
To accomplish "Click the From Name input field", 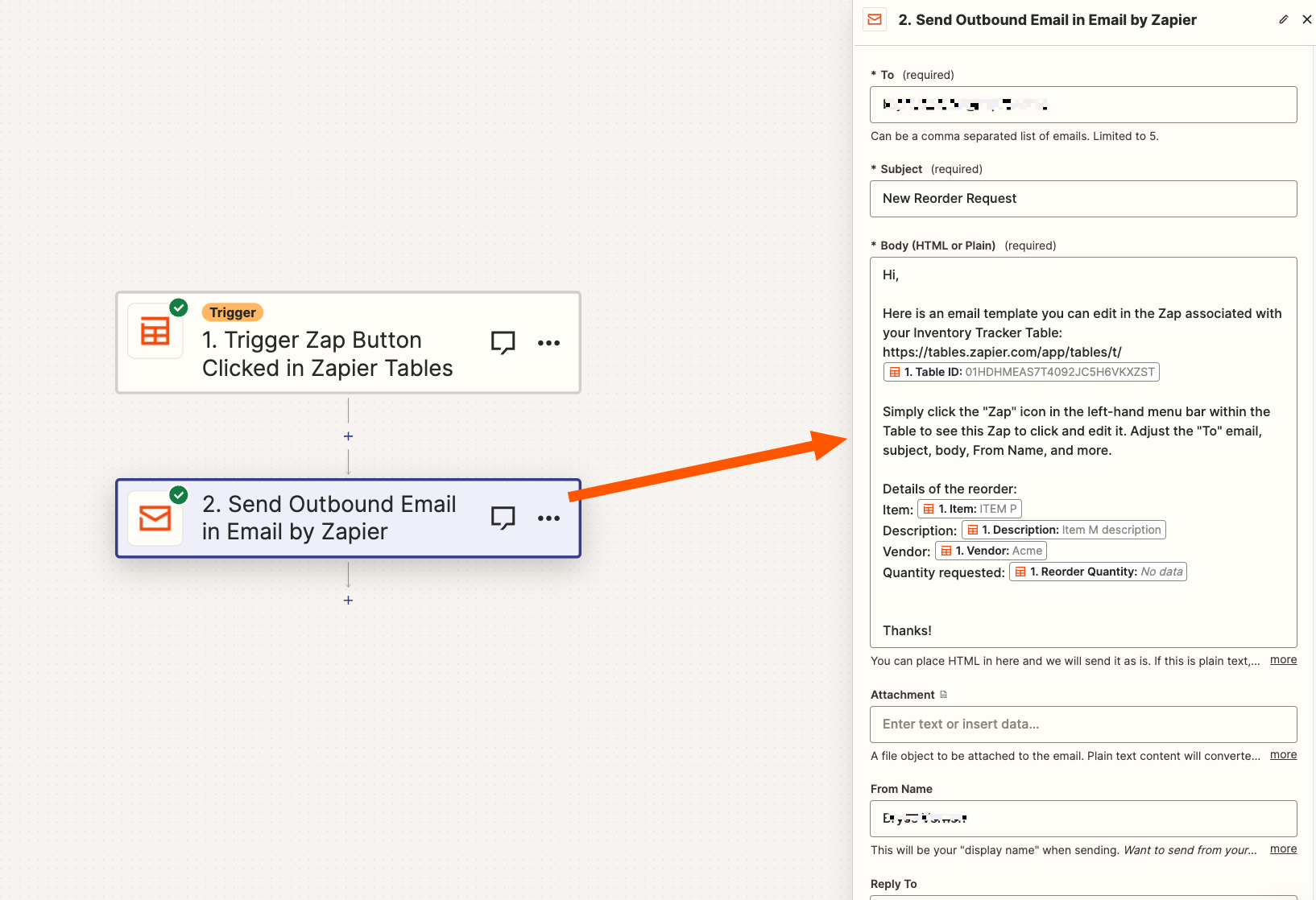I will (x=1083, y=819).
